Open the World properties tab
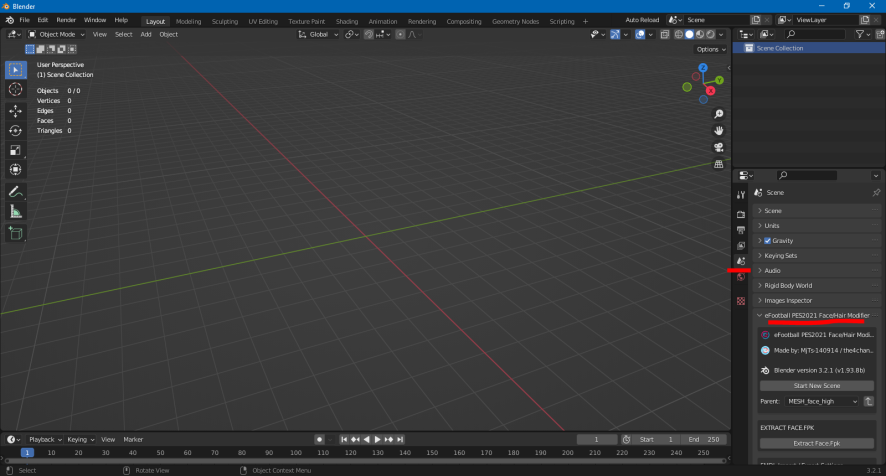886x476 pixels. (x=741, y=277)
